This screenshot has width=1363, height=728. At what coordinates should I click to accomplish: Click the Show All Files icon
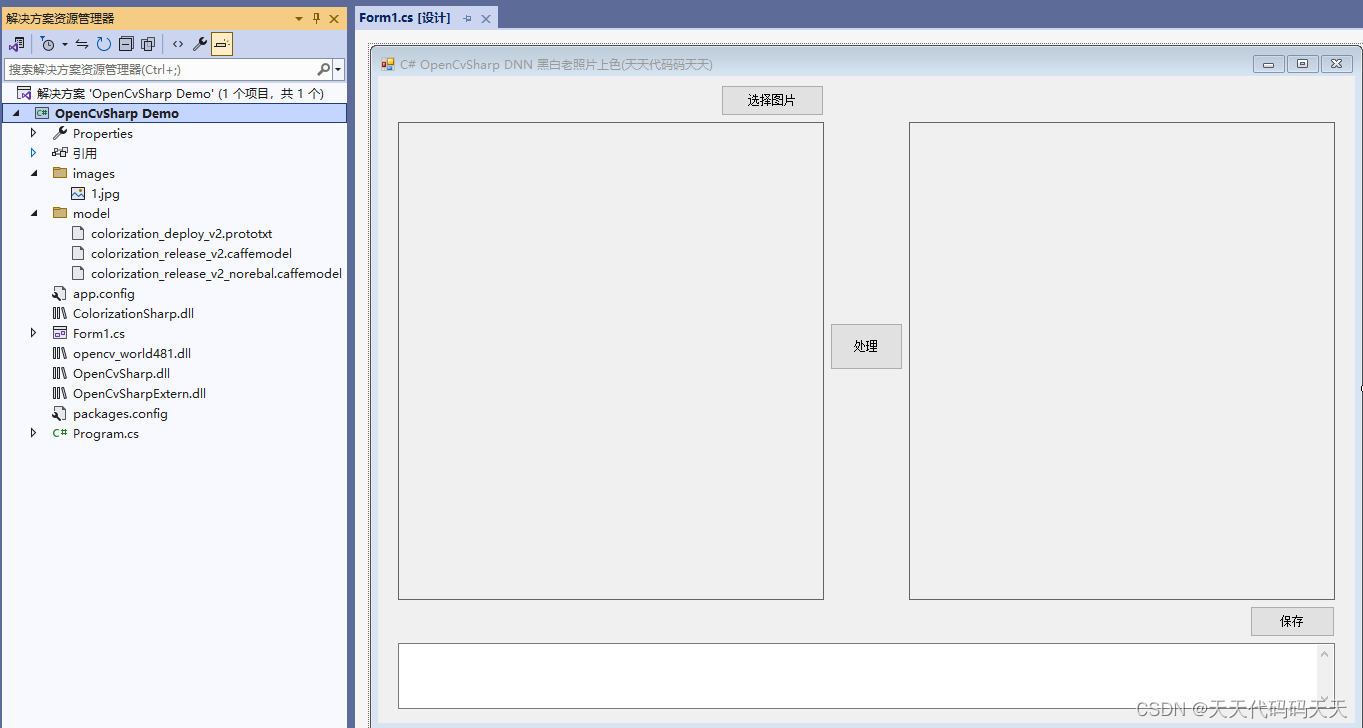pos(148,44)
